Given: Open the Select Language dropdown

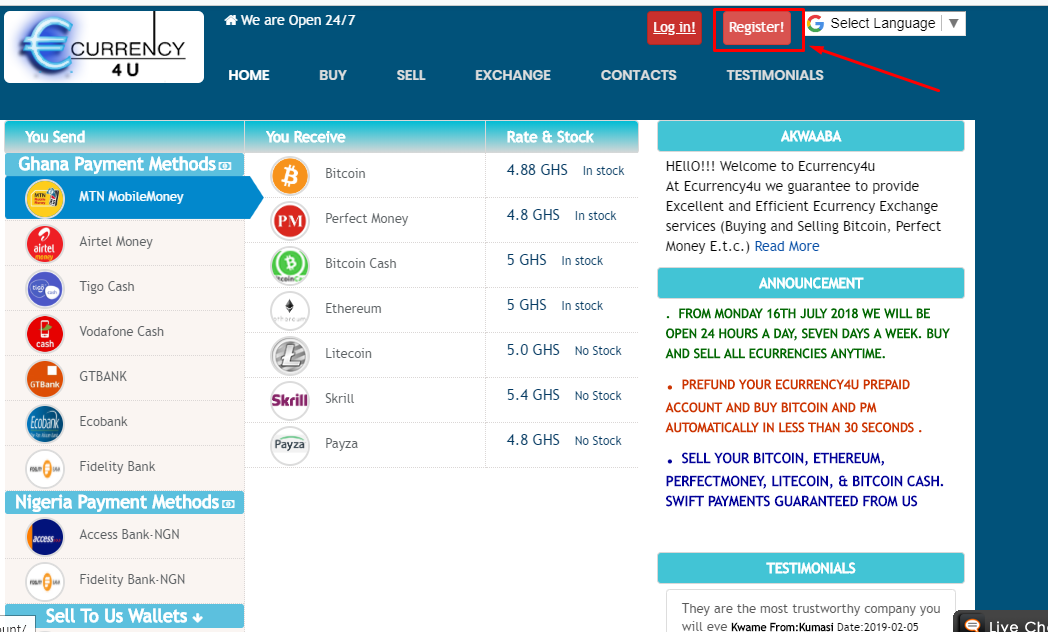Looking at the screenshot, I should click(886, 23).
